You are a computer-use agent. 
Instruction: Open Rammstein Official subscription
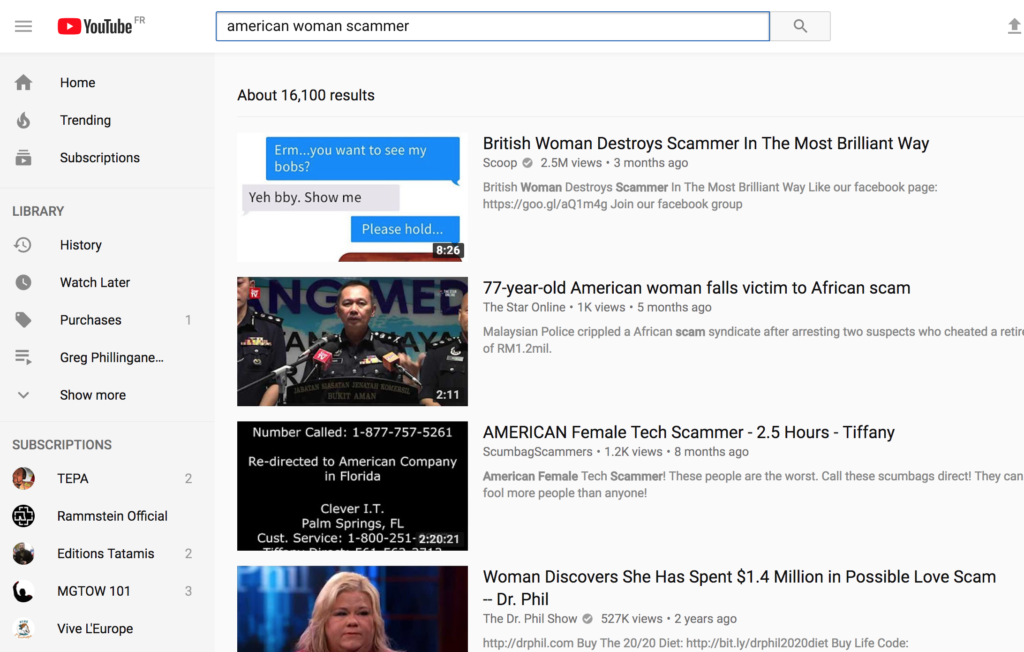pyautogui.click(x=112, y=516)
